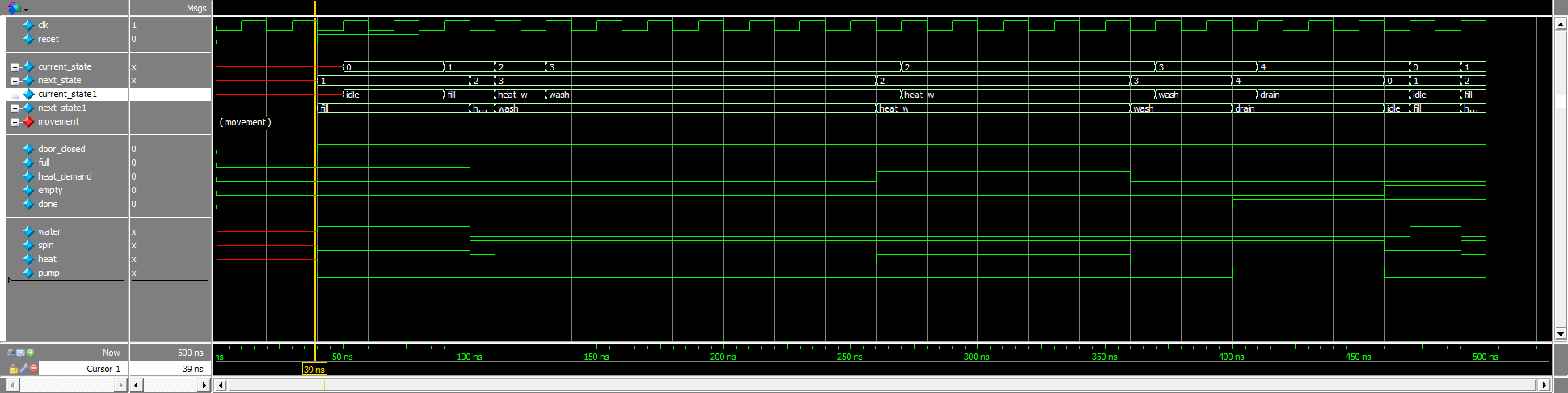Click vertical scrollbar down arrow

(x=1561, y=334)
